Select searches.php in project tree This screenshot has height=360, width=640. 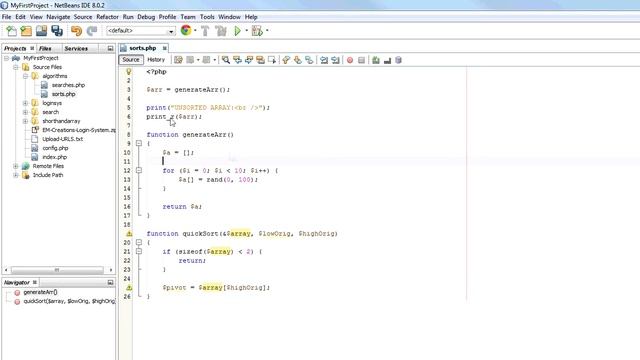click(68, 85)
